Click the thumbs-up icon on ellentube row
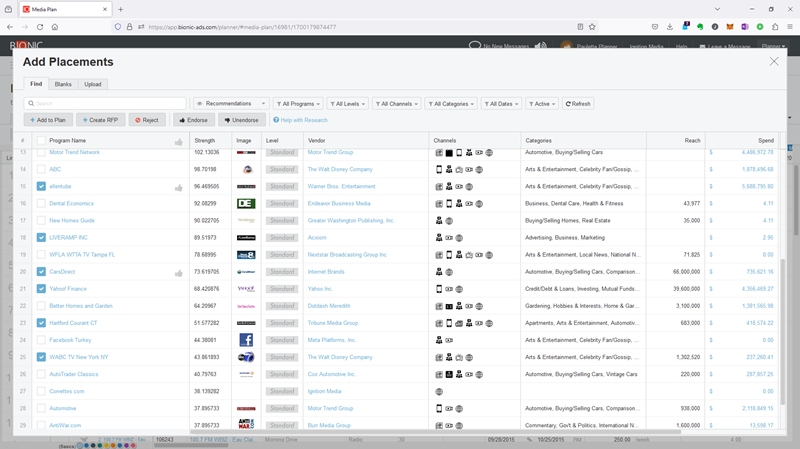Image resolution: width=800 pixels, height=449 pixels. [x=179, y=188]
